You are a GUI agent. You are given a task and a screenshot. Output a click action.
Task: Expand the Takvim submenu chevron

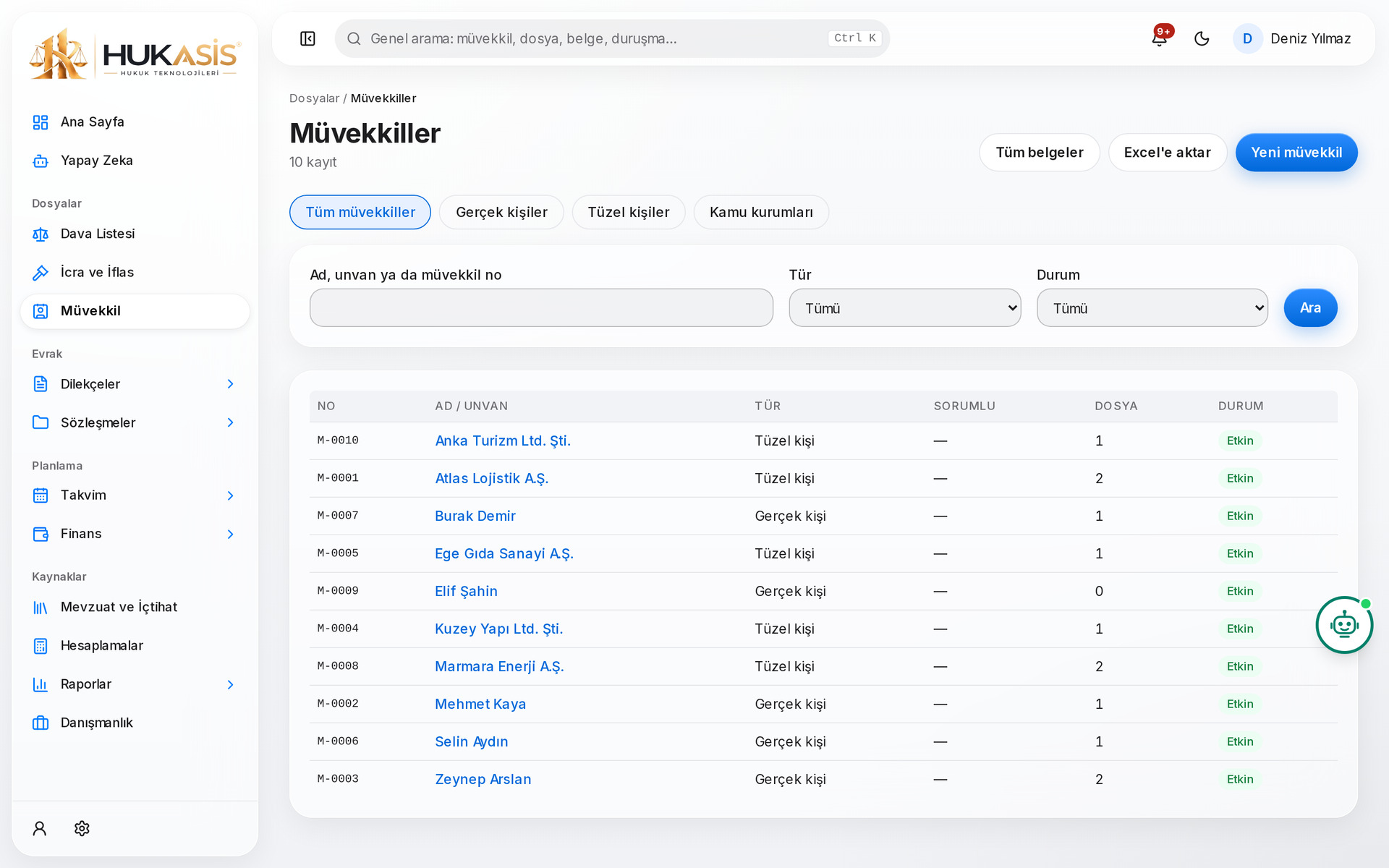coord(230,495)
